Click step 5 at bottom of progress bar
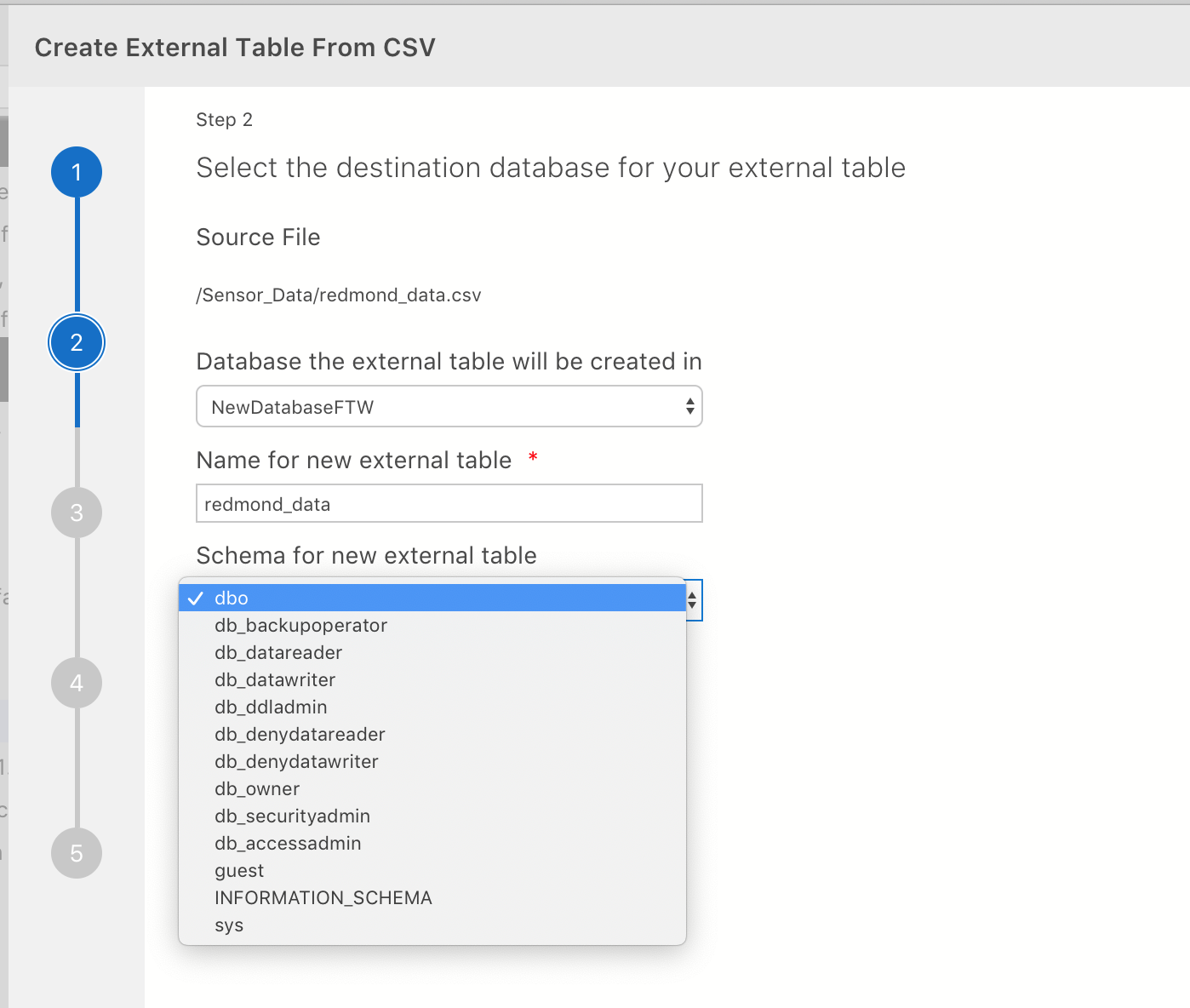Image resolution: width=1190 pixels, height=1008 pixels. coord(77,853)
